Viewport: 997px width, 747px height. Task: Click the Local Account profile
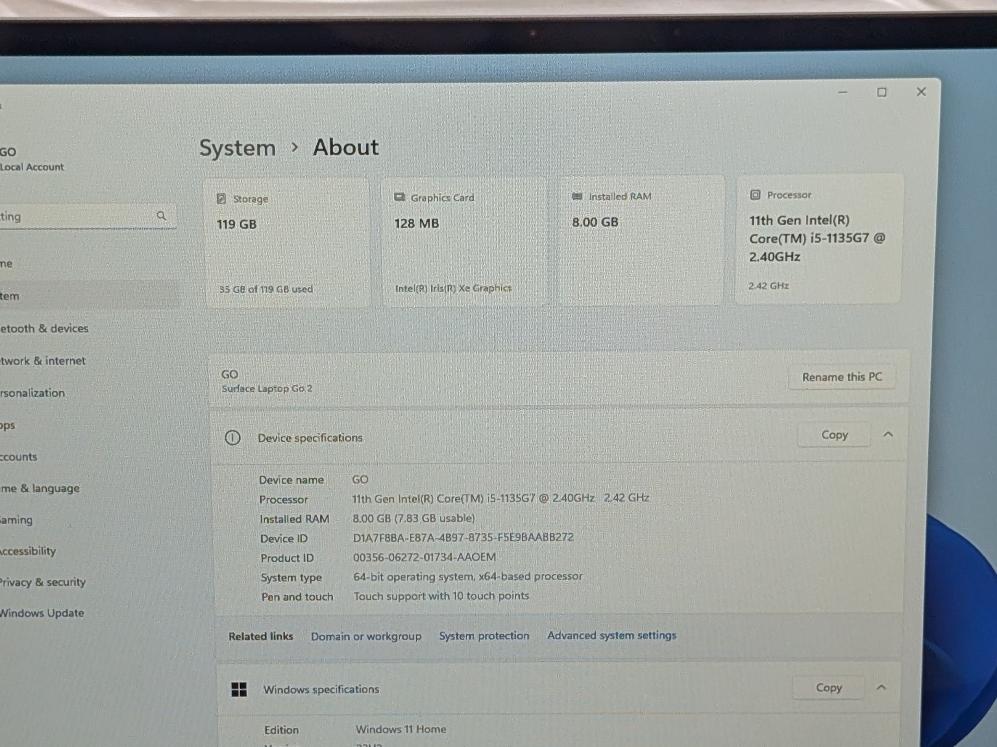pos(32,160)
